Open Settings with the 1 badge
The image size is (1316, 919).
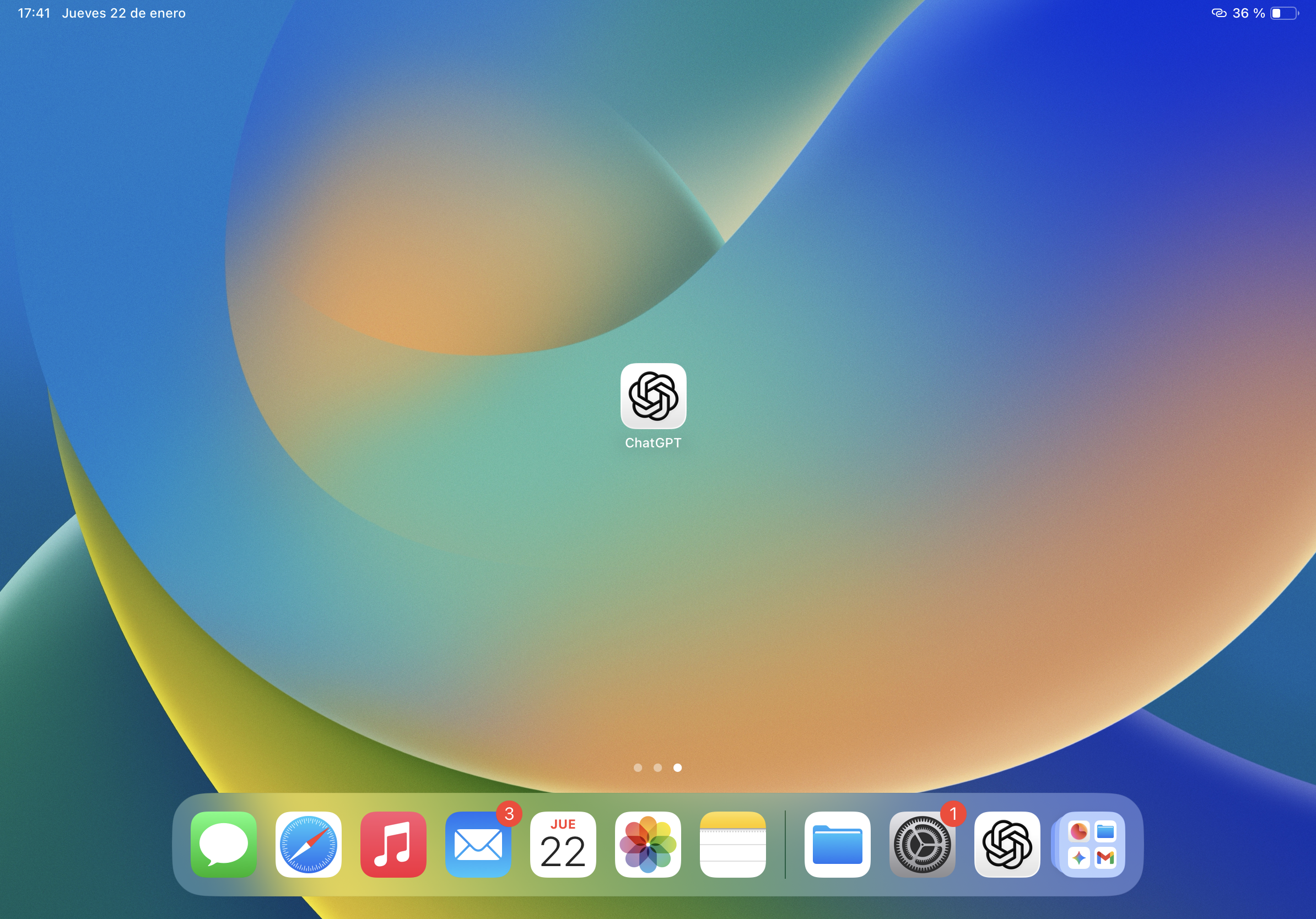[x=922, y=844]
